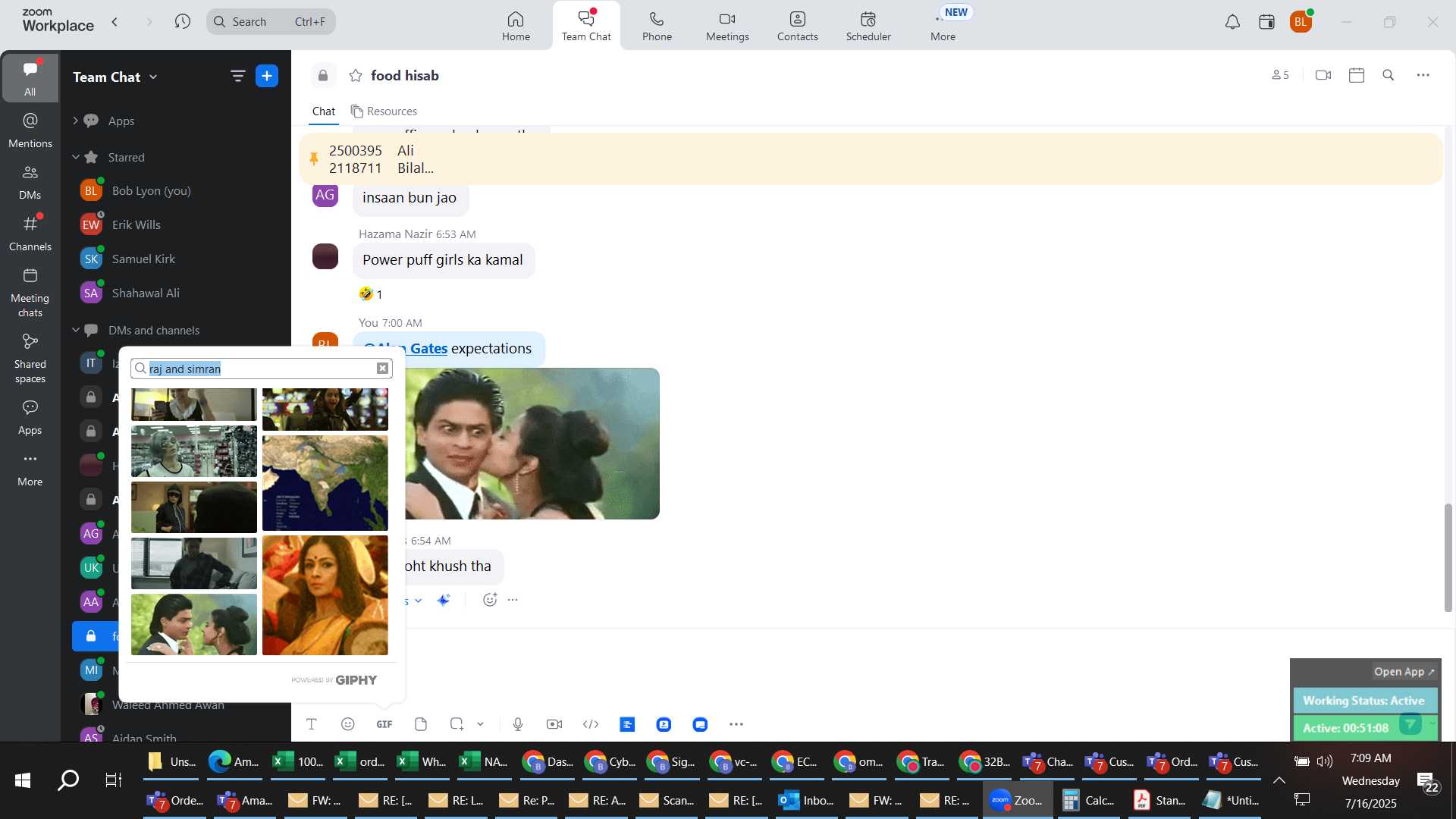
Task: Open Channels in the sidebar
Action: [x=30, y=234]
